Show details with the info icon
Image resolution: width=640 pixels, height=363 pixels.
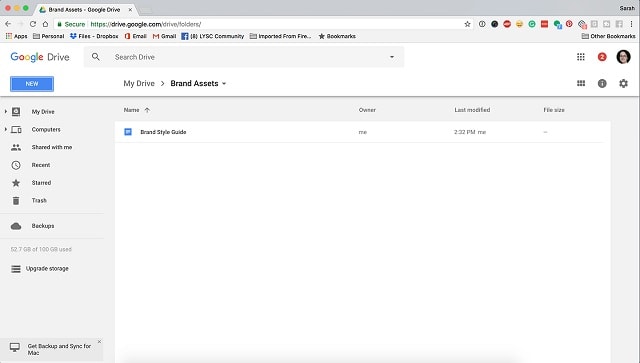[x=602, y=83]
